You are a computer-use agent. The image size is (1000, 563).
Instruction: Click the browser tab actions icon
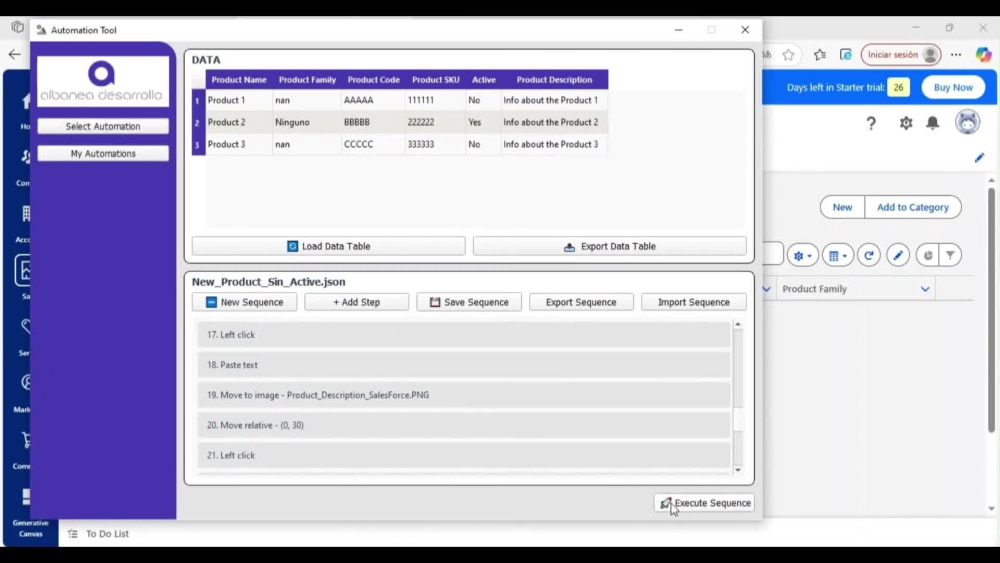pyautogui.click(x=17, y=27)
